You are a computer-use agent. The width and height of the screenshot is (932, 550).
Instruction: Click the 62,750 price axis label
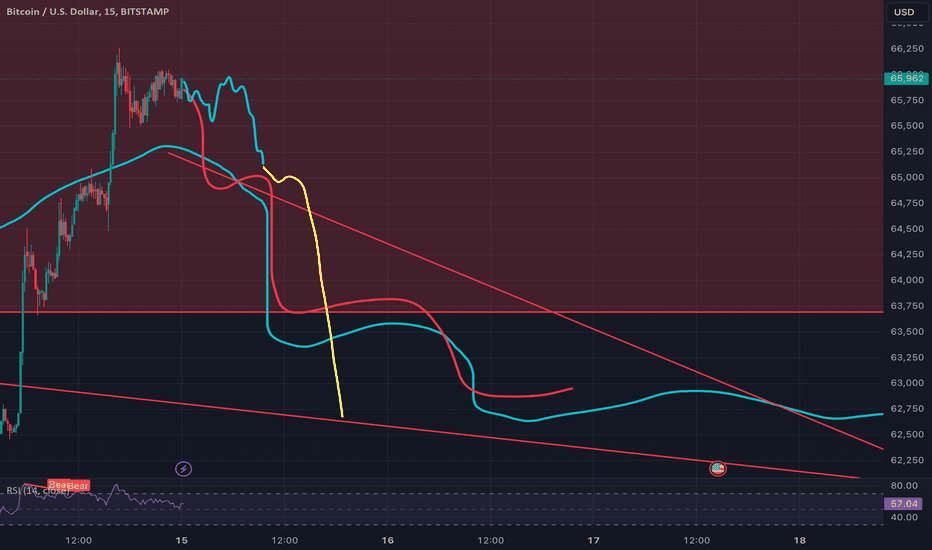point(906,408)
